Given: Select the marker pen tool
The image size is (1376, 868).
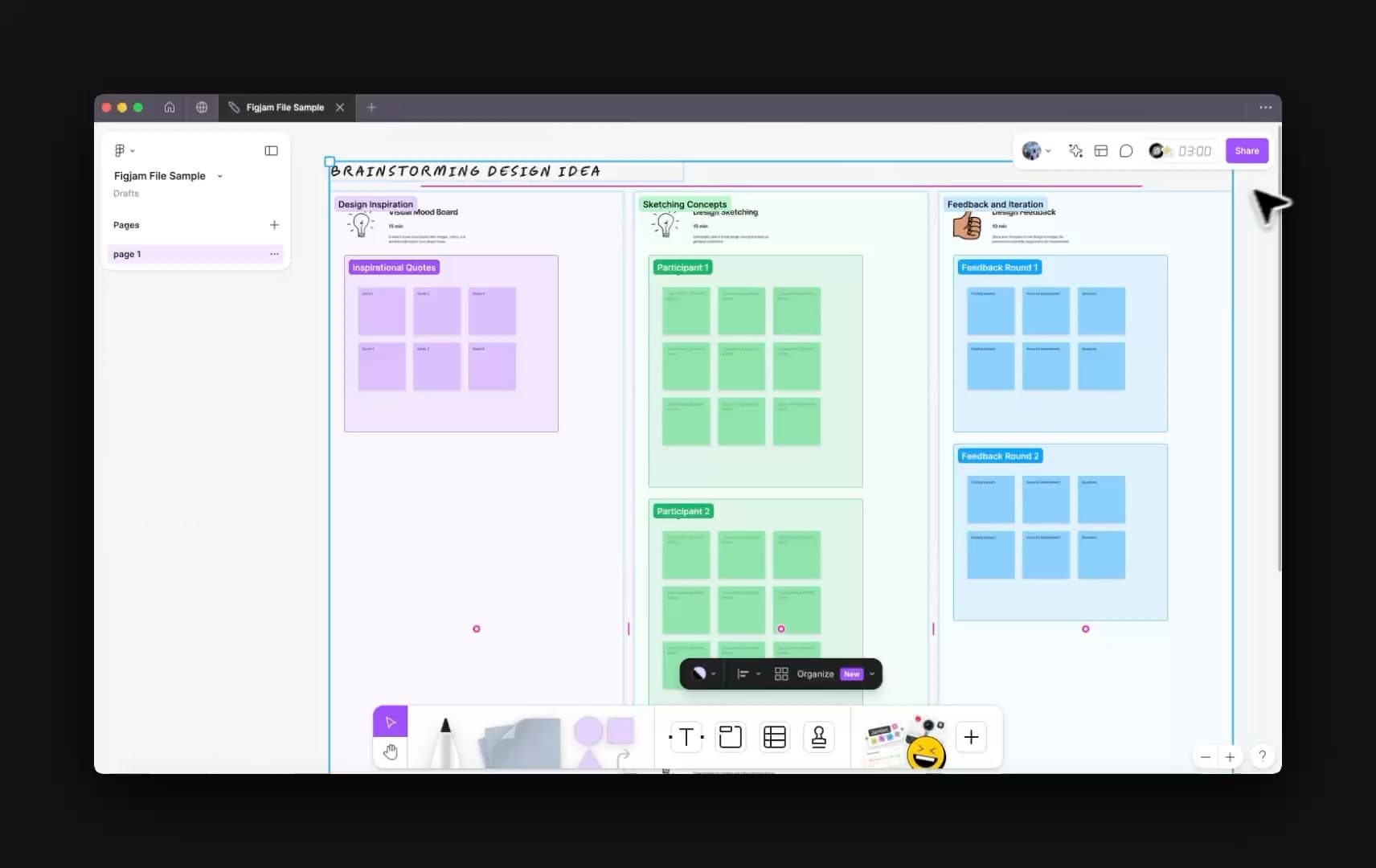Looking at the screenshot, I should [444, 741].
